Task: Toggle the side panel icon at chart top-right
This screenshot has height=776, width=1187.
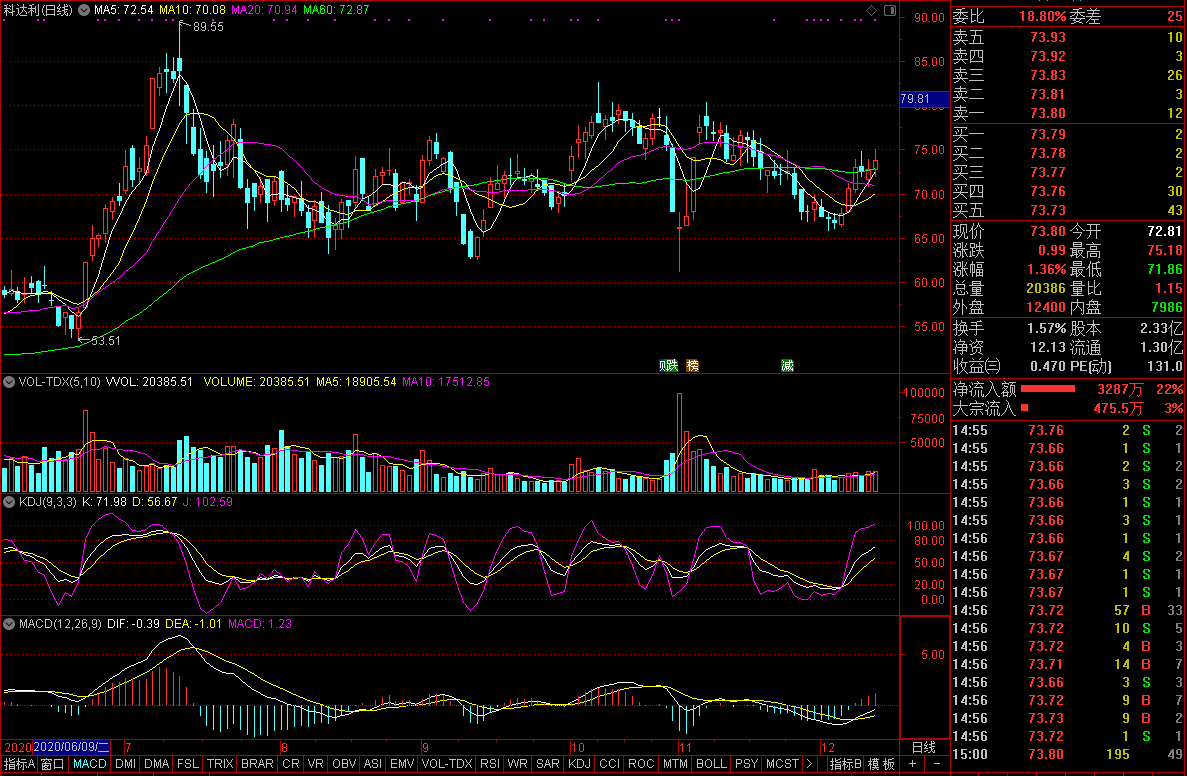Action: pos(888,10)
